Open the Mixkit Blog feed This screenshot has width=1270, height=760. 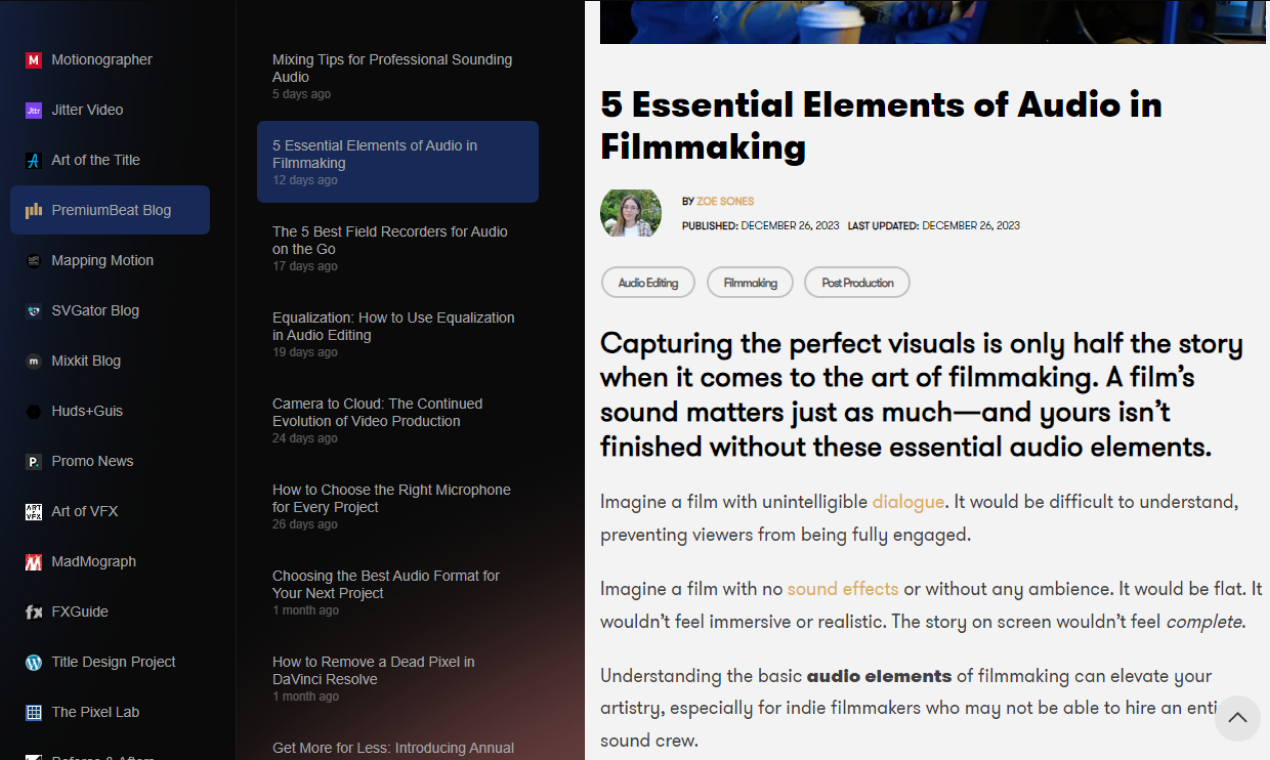pyautogui.click(x=110, y=361)
